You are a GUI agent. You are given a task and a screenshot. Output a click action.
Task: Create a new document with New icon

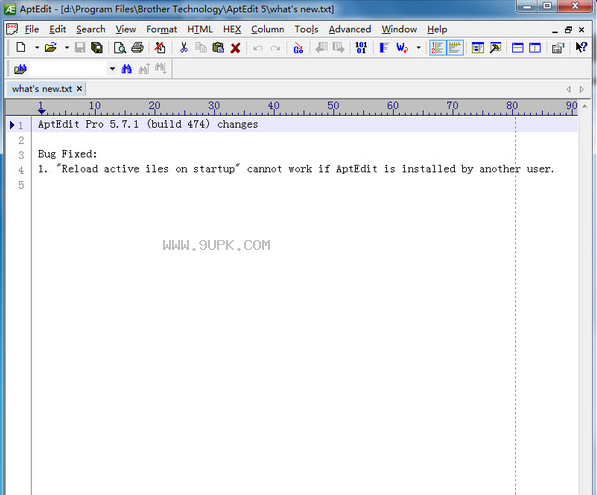(21, 48)
